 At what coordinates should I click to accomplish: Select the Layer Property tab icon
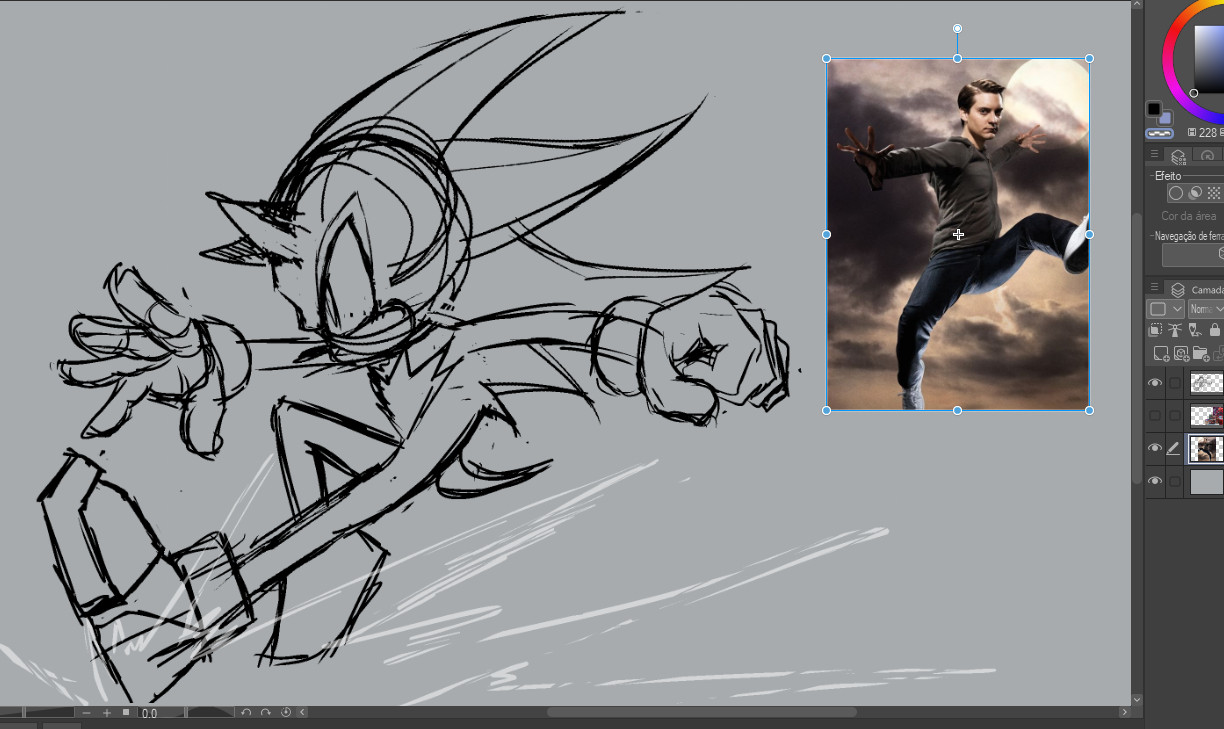point(1178,156)
